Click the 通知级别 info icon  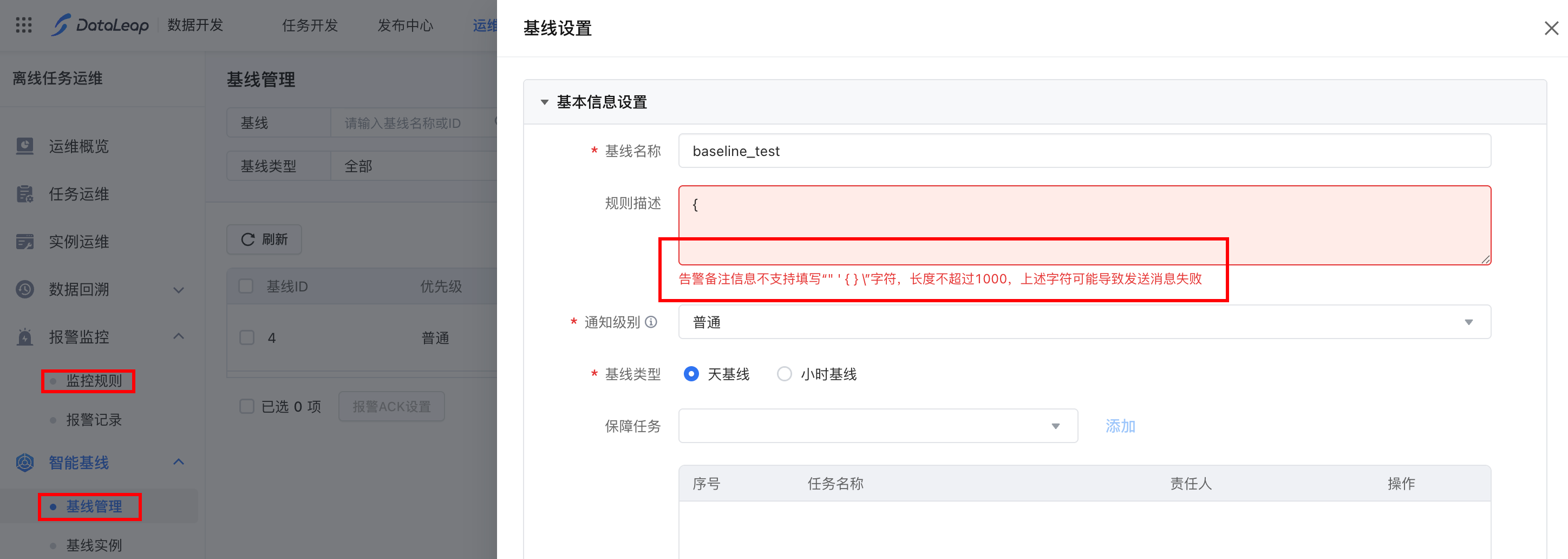coord(651,322)
